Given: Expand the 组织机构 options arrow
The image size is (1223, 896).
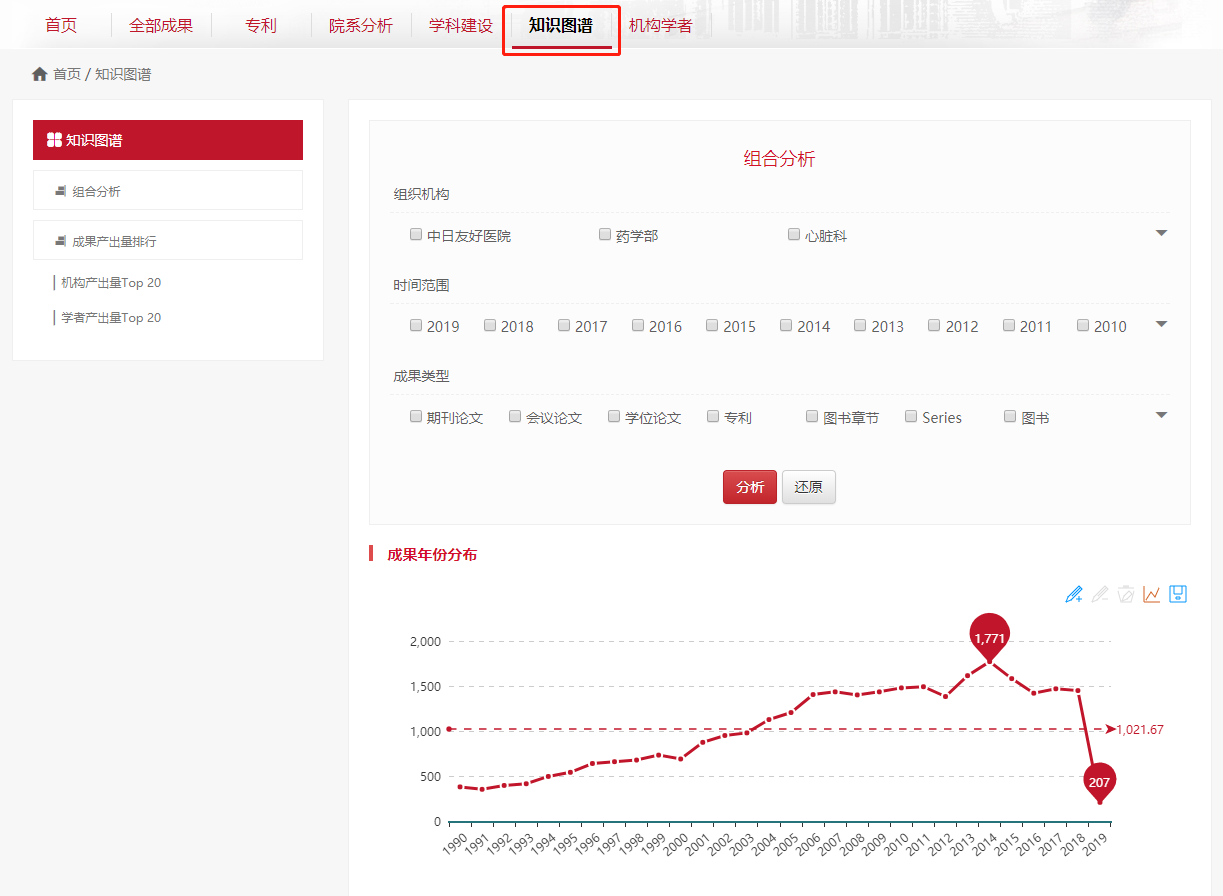Looking at the screenshot, I should click(x=1161, y=233).
